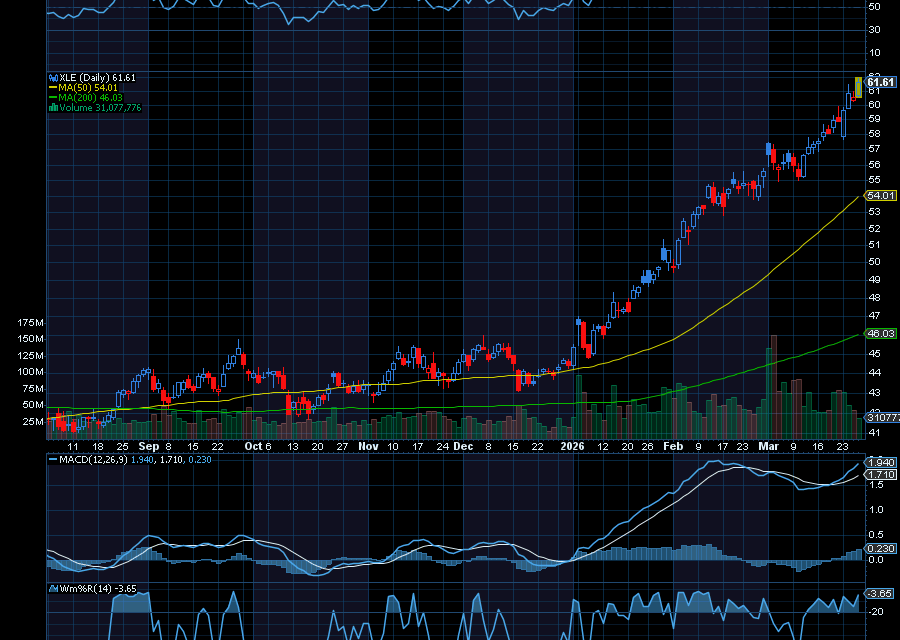Click the Wm%R indicator icon in bottom panel
Screen dimensions: 900x640
coord(55,590)
